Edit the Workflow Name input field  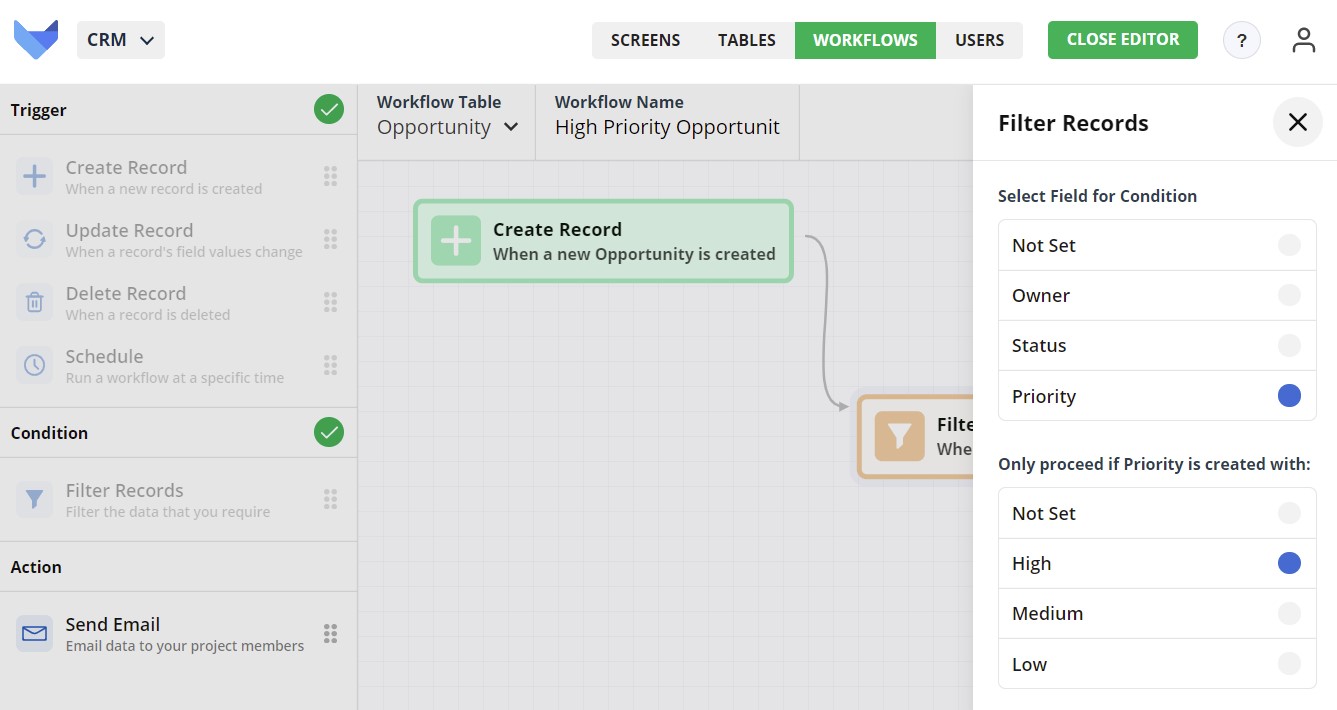(667, 127)
